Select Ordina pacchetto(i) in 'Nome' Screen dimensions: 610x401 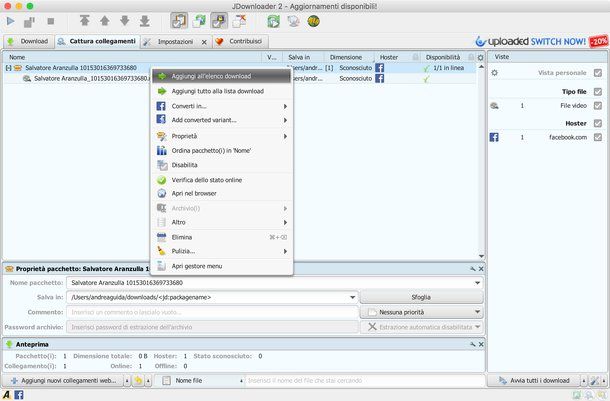(222, 151)
